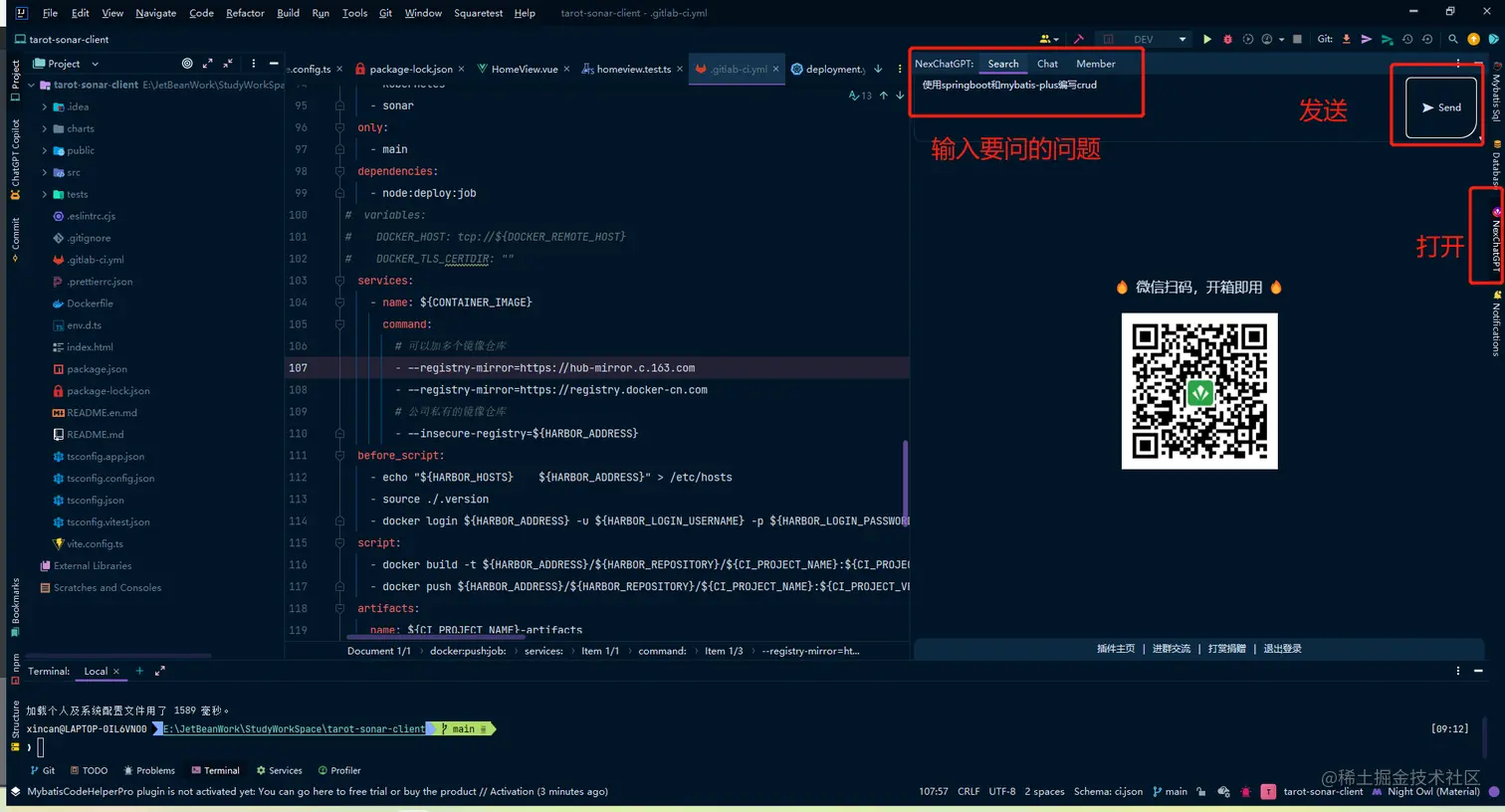This screenshot has width=1505, height=812.
Task: Toggle the file write-lock icon in status bar
Action: click(x=1200, y=791)
